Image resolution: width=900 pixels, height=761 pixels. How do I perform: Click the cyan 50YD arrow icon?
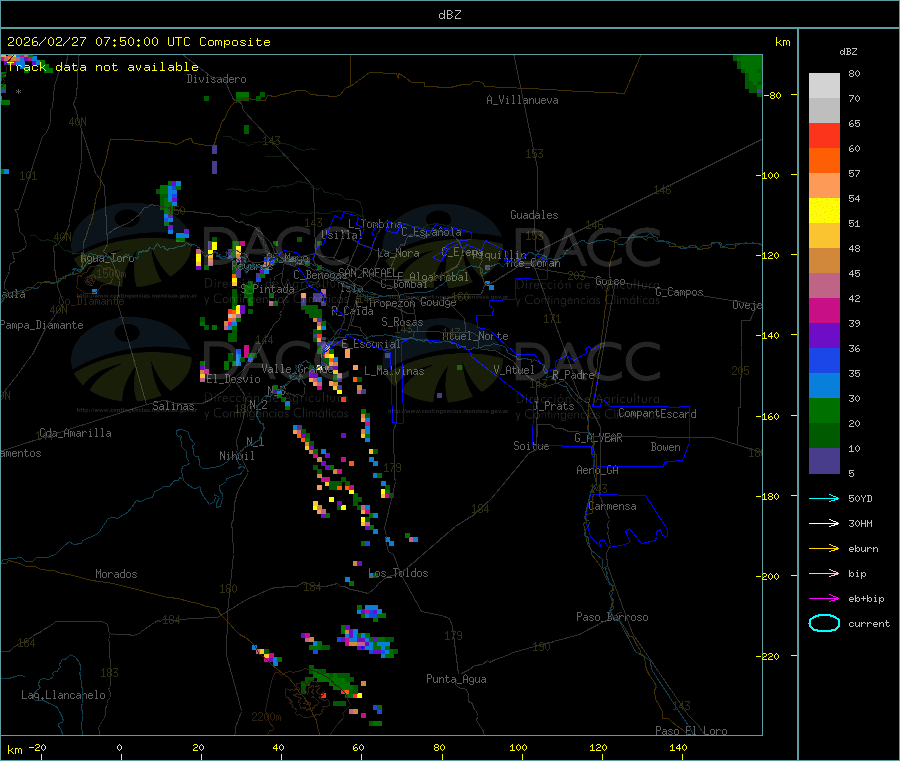824,498
